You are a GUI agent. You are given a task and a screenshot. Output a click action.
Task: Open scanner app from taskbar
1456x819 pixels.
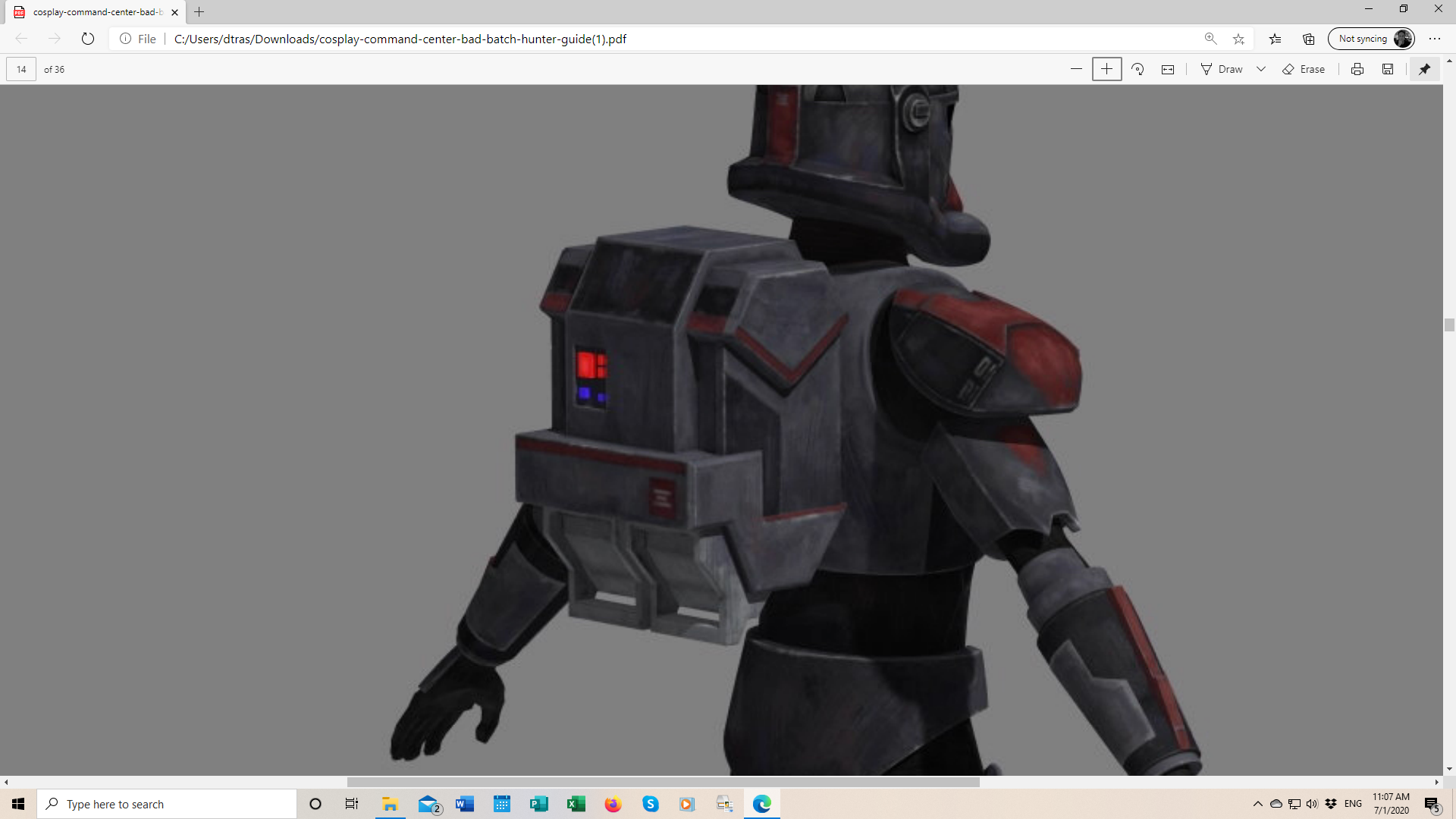[x=724, y=804]
